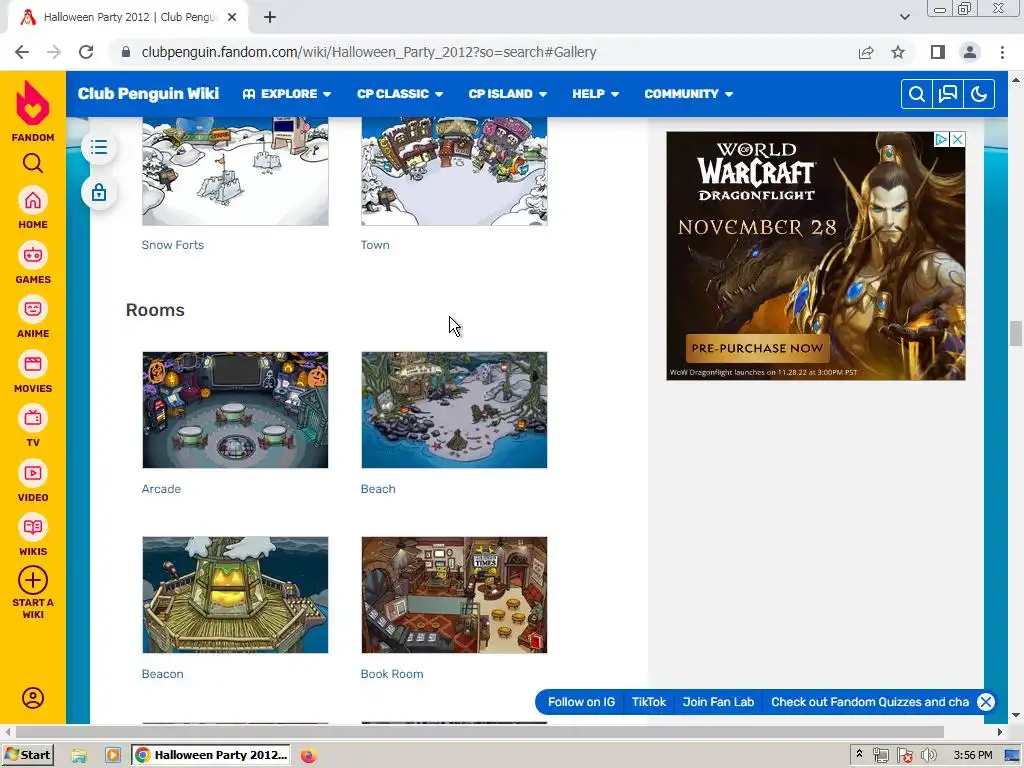The height and width of the screenshot is (768, 1024).
Task: Open the Chrome three-dot menu
Action: tap(1002, 52)
